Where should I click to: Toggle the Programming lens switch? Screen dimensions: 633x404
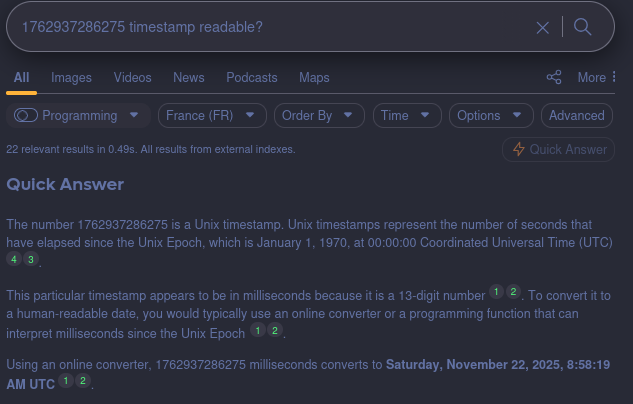(26, 115)
